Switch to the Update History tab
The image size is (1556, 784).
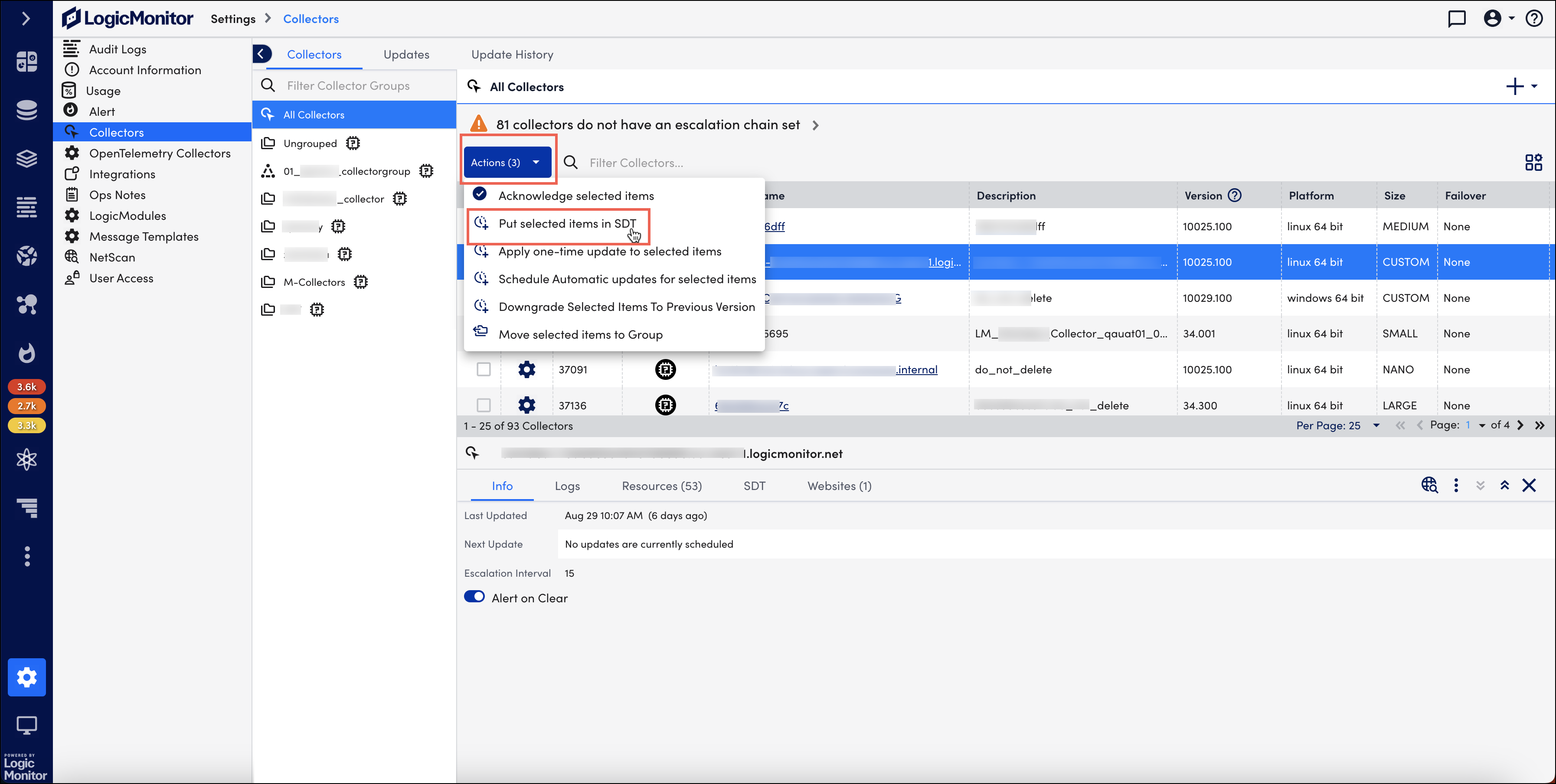(x=512, y=54)
